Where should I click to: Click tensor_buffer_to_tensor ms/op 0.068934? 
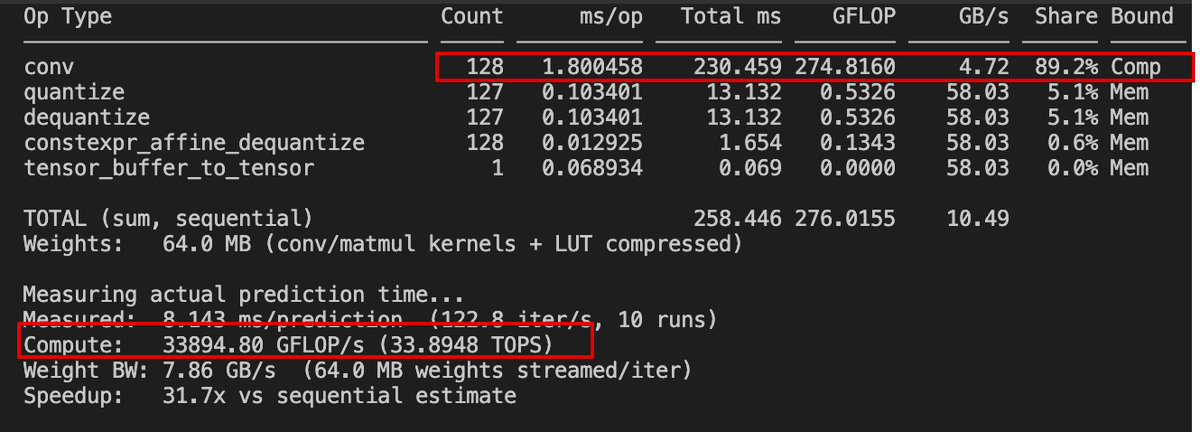[x=592, y=168]
